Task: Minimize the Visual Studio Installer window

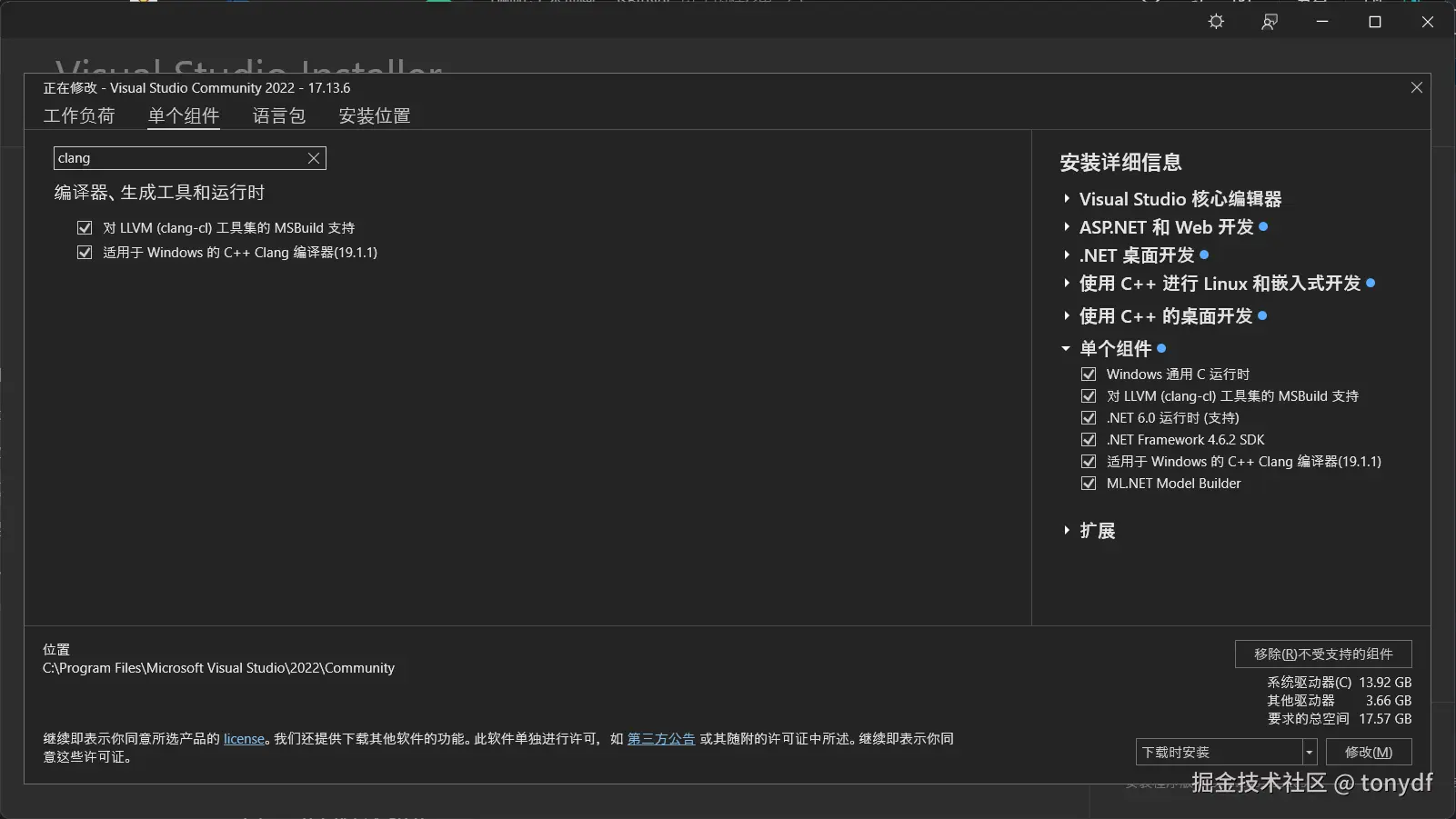Action: [1322, 22]
